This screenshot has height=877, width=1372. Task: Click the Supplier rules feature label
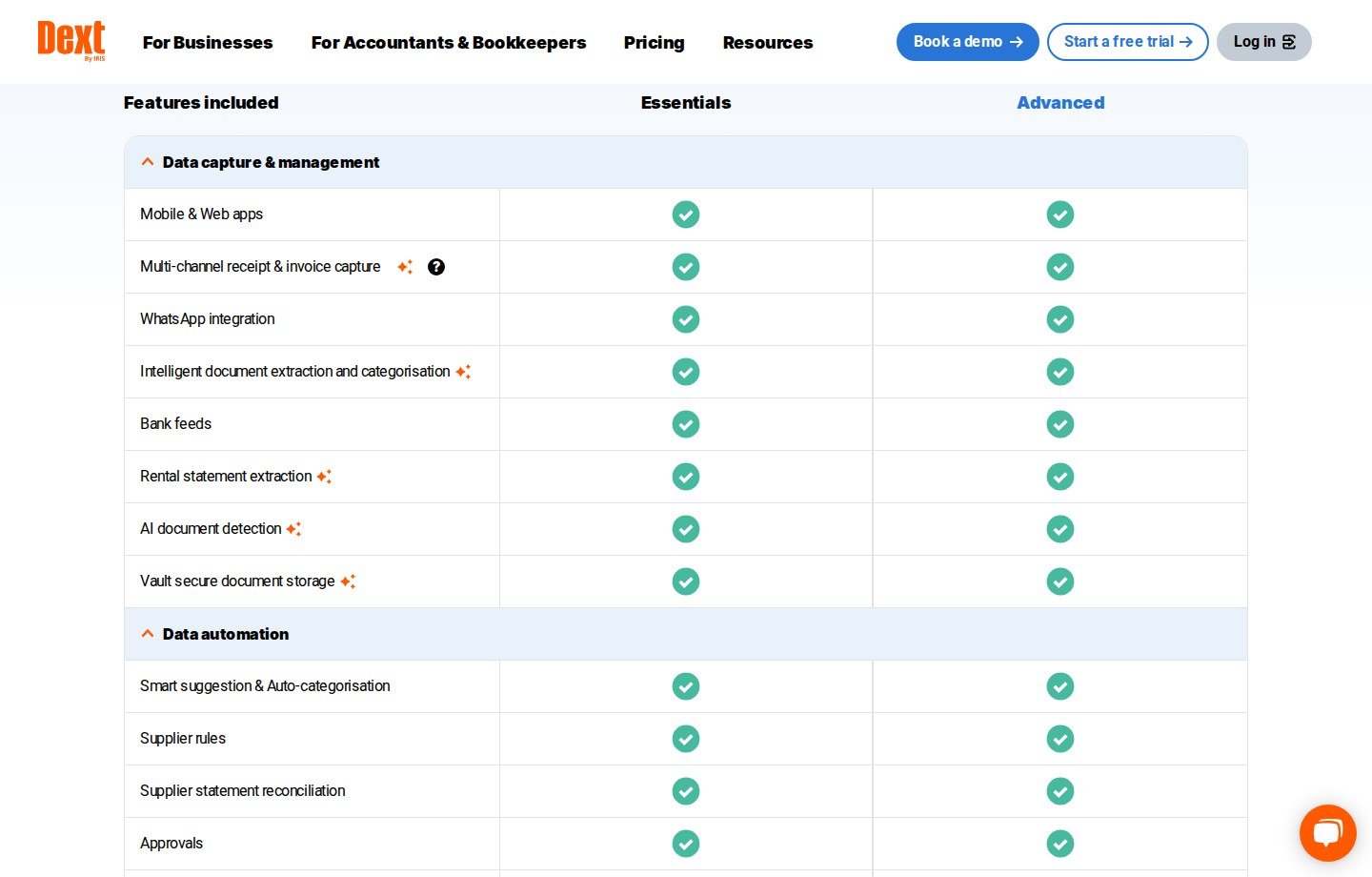(x=183, y=739)
